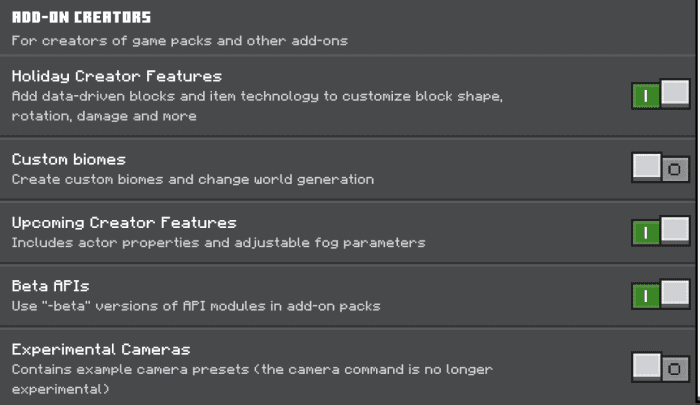Click the "-beta versions of API modules" description
This screenshot has height=405, width=700.
pyautogui.click(x=195, y=305)
